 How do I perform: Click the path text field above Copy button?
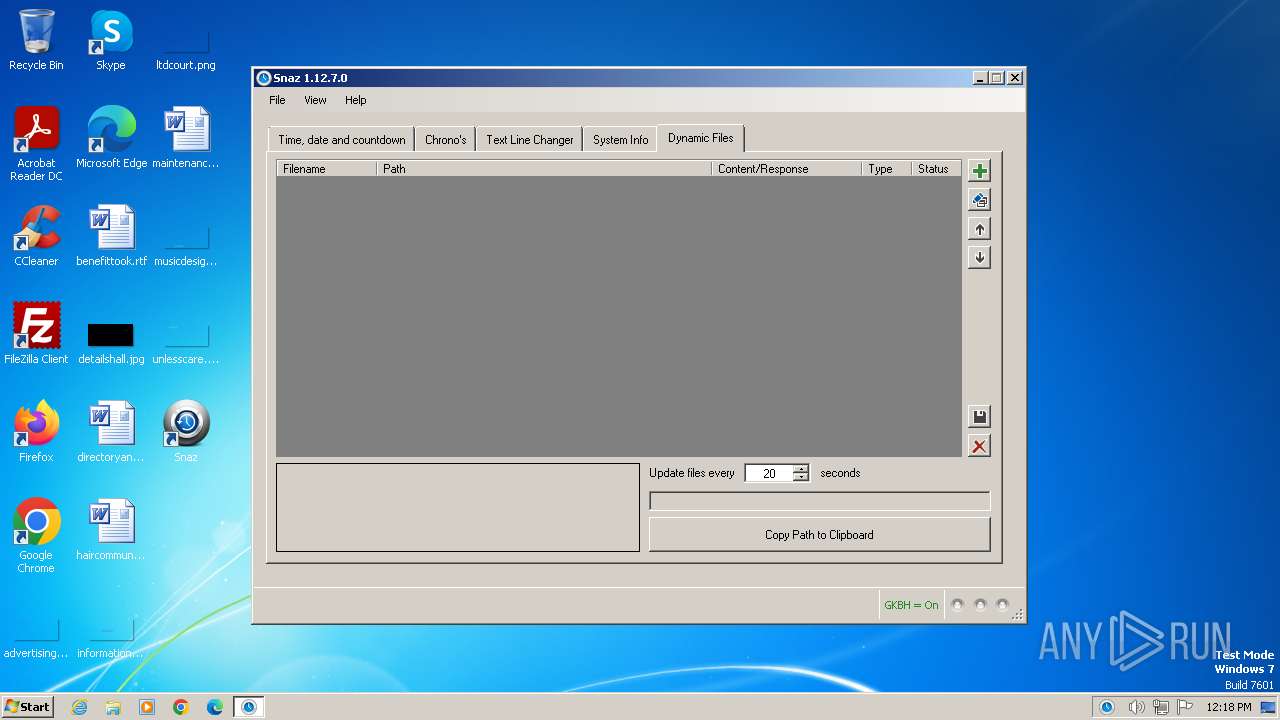pyautogui.click(x=819, y=501)
